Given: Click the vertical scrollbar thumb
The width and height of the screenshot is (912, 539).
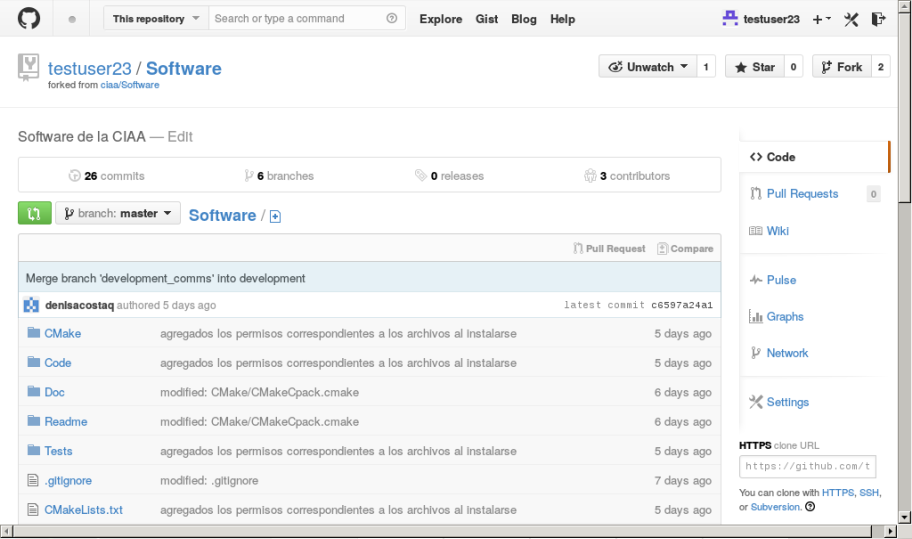Looking at the screenshot, I should pos(904,106).
